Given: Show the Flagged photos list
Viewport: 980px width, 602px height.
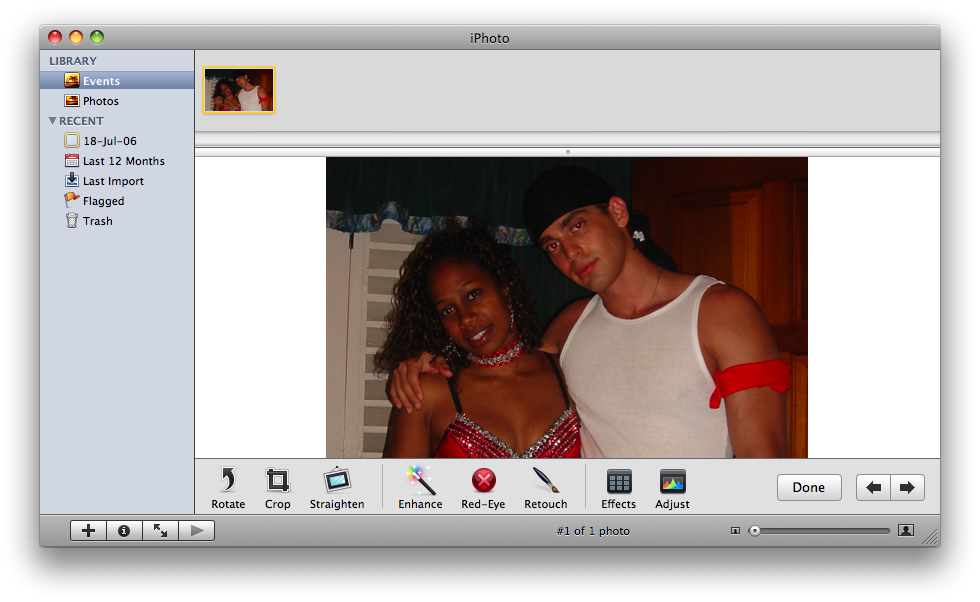Looking at the screenshot, I should [x=103, y=201].
